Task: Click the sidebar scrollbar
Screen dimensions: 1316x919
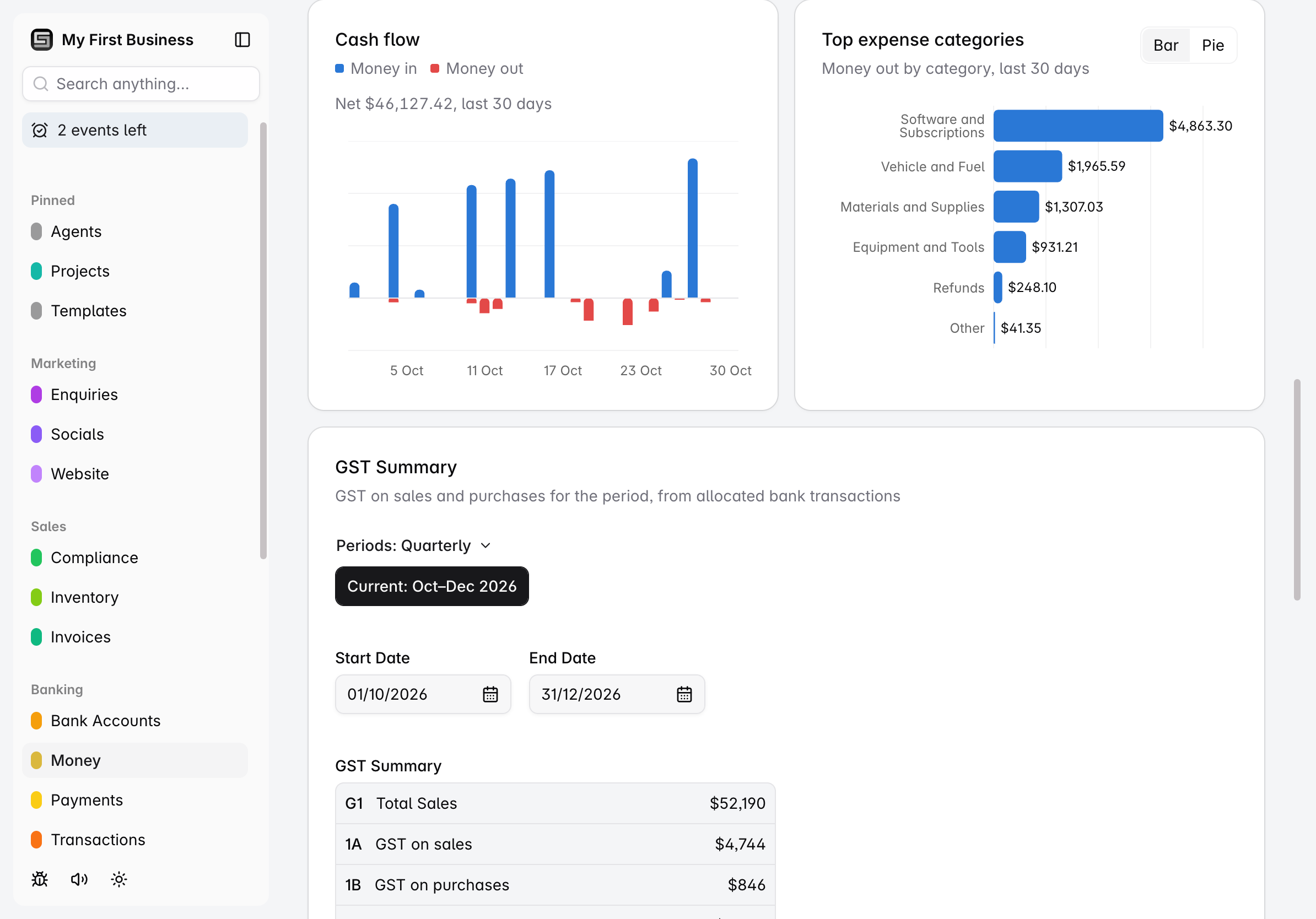Action: 263,340
